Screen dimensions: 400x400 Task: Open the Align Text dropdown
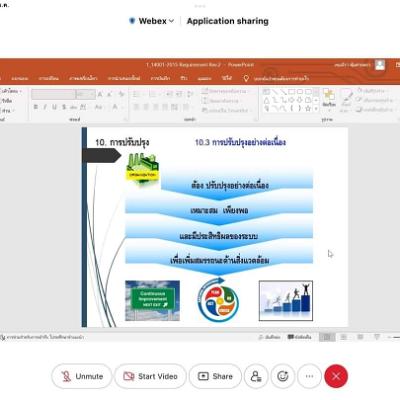(x=220, y=100)
